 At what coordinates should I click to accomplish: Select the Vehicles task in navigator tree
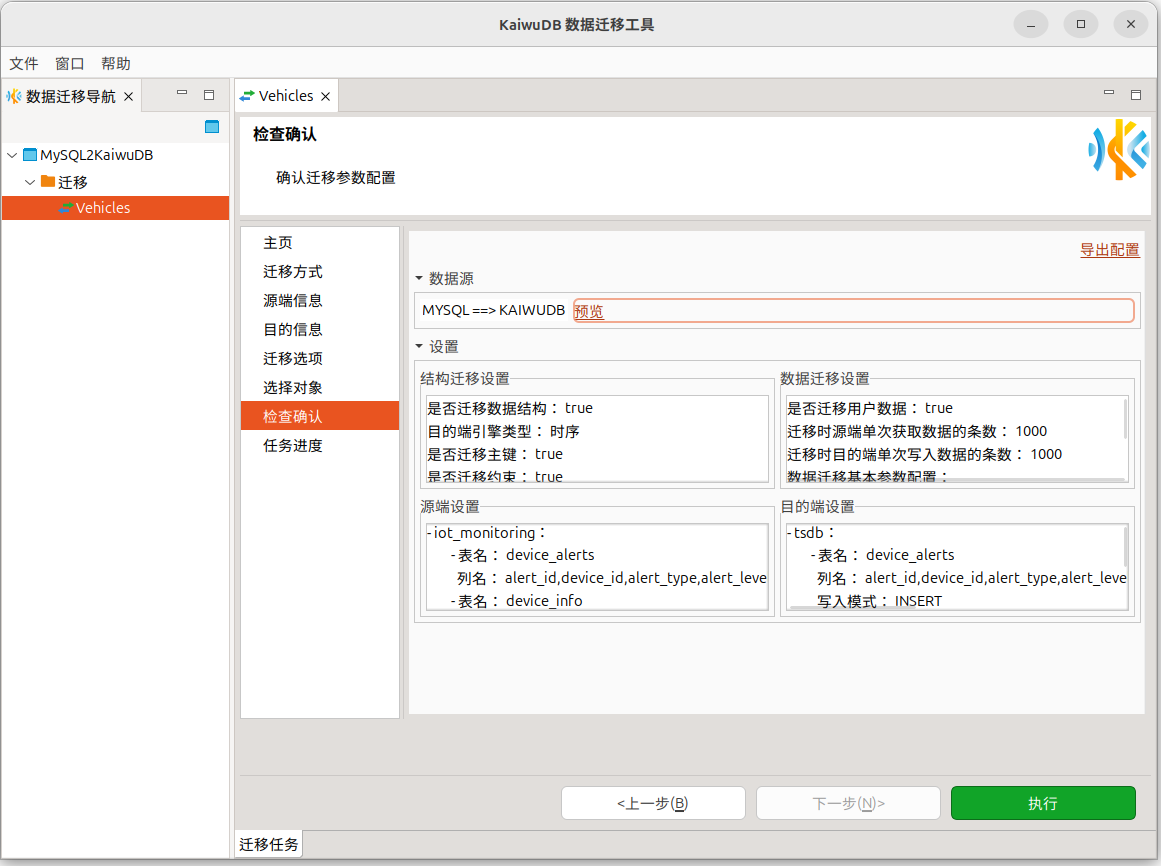103,208
